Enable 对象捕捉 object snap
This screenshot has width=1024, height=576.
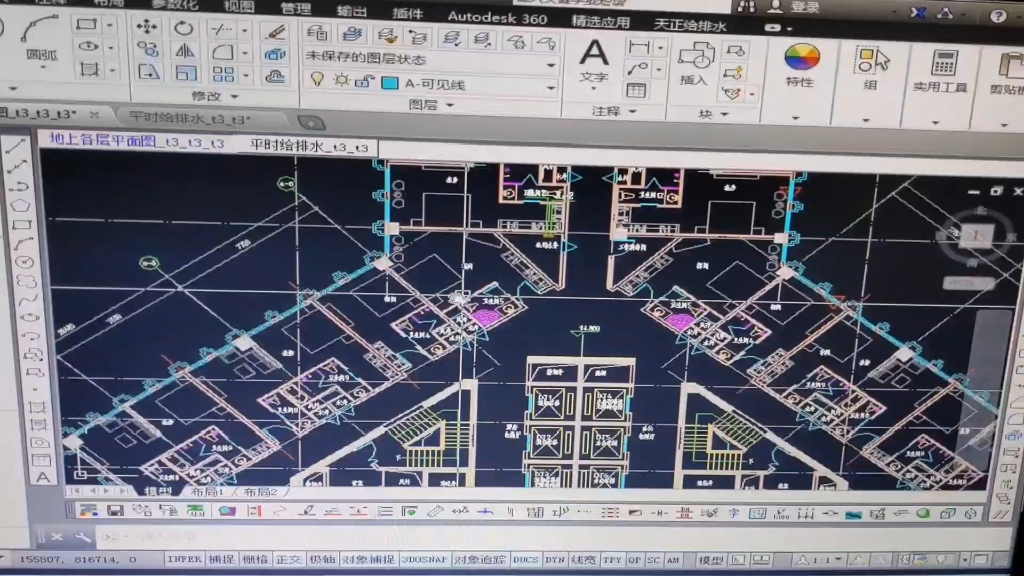[370, 562]
